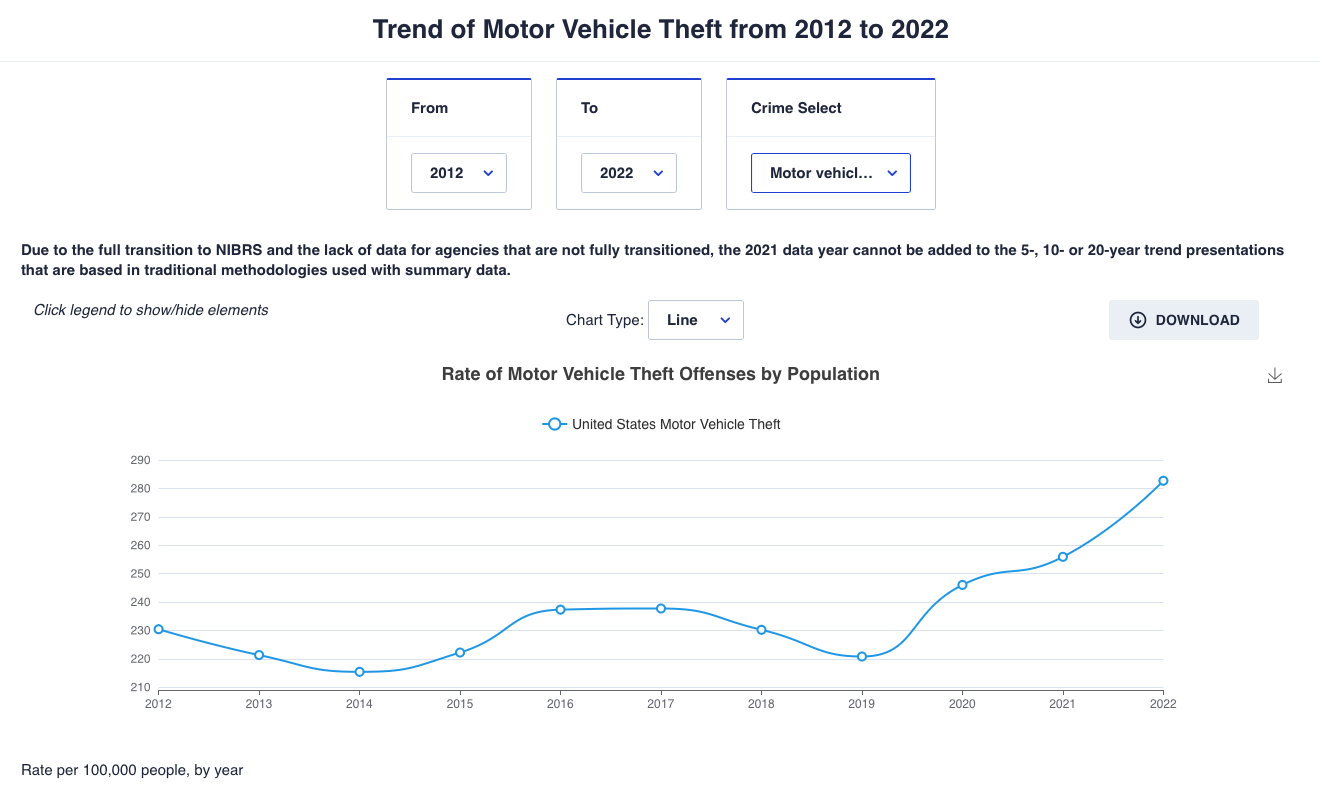
Task: Open the To year dropdown
Action: coord(629,173)
